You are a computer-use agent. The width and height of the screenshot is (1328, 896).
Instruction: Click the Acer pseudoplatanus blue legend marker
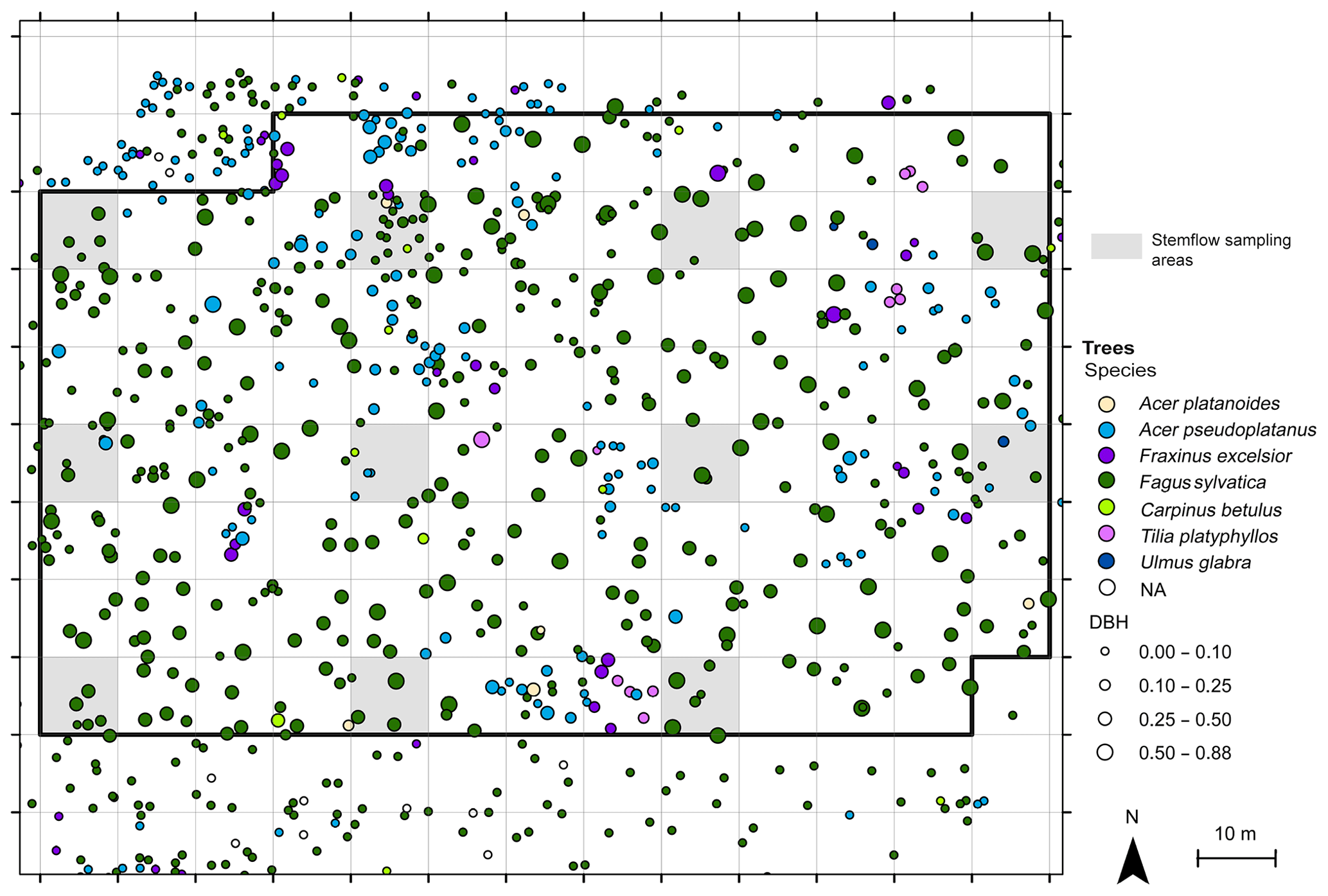(x=1106, y=430)
